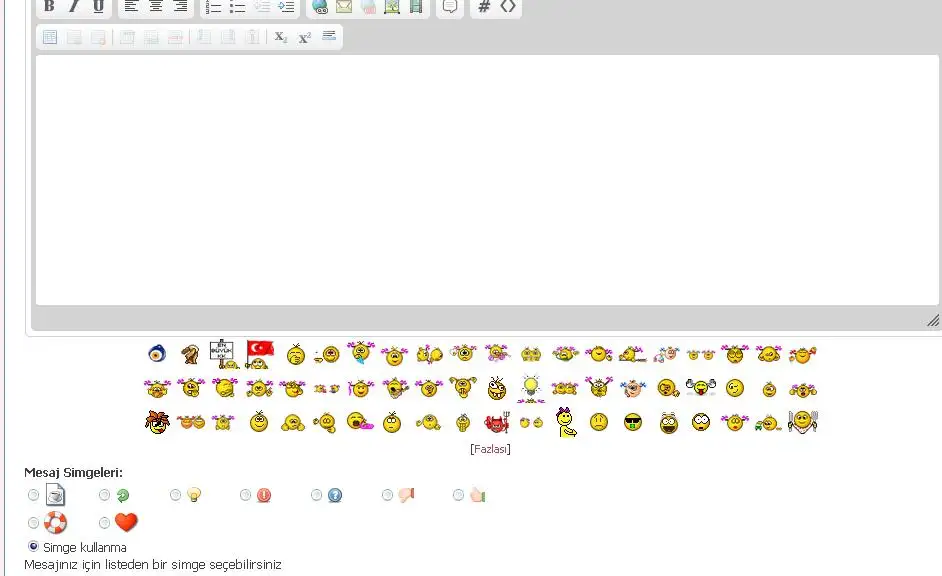Wrap selection in code tags with # icon
The image size is (942, 576).
(x=484, y=6)
